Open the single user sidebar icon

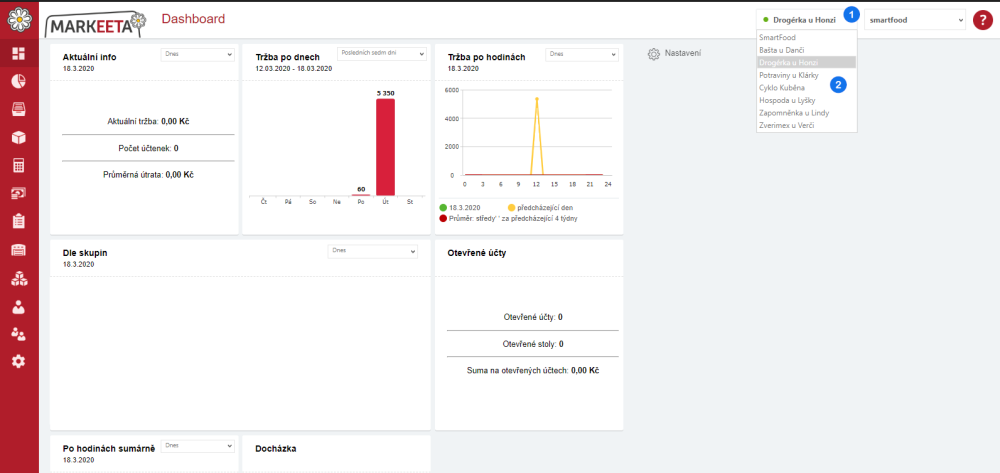pyautogui.click(x=19, y=306)
